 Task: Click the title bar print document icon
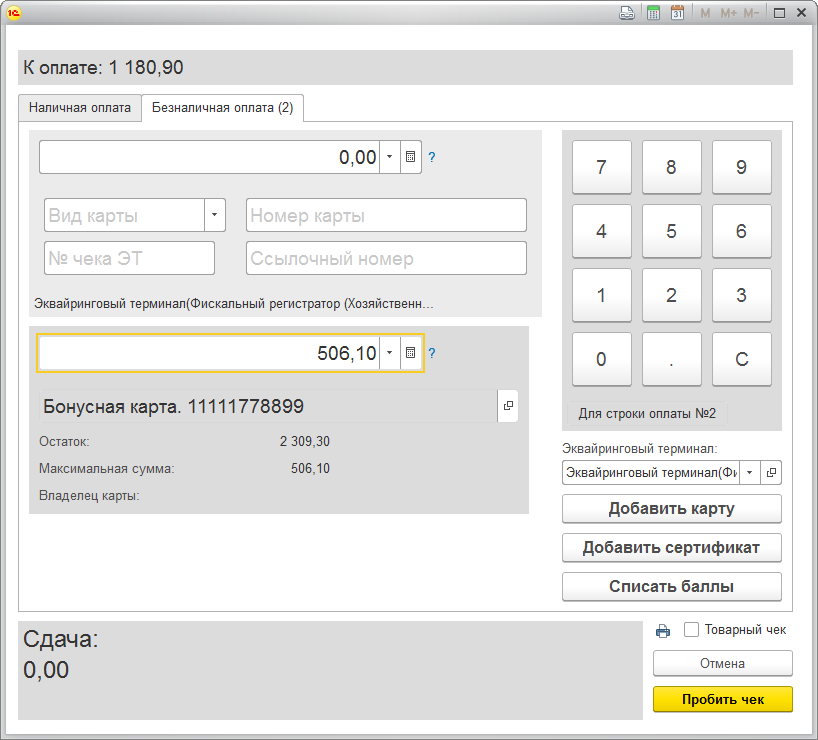tap(627, 13)
